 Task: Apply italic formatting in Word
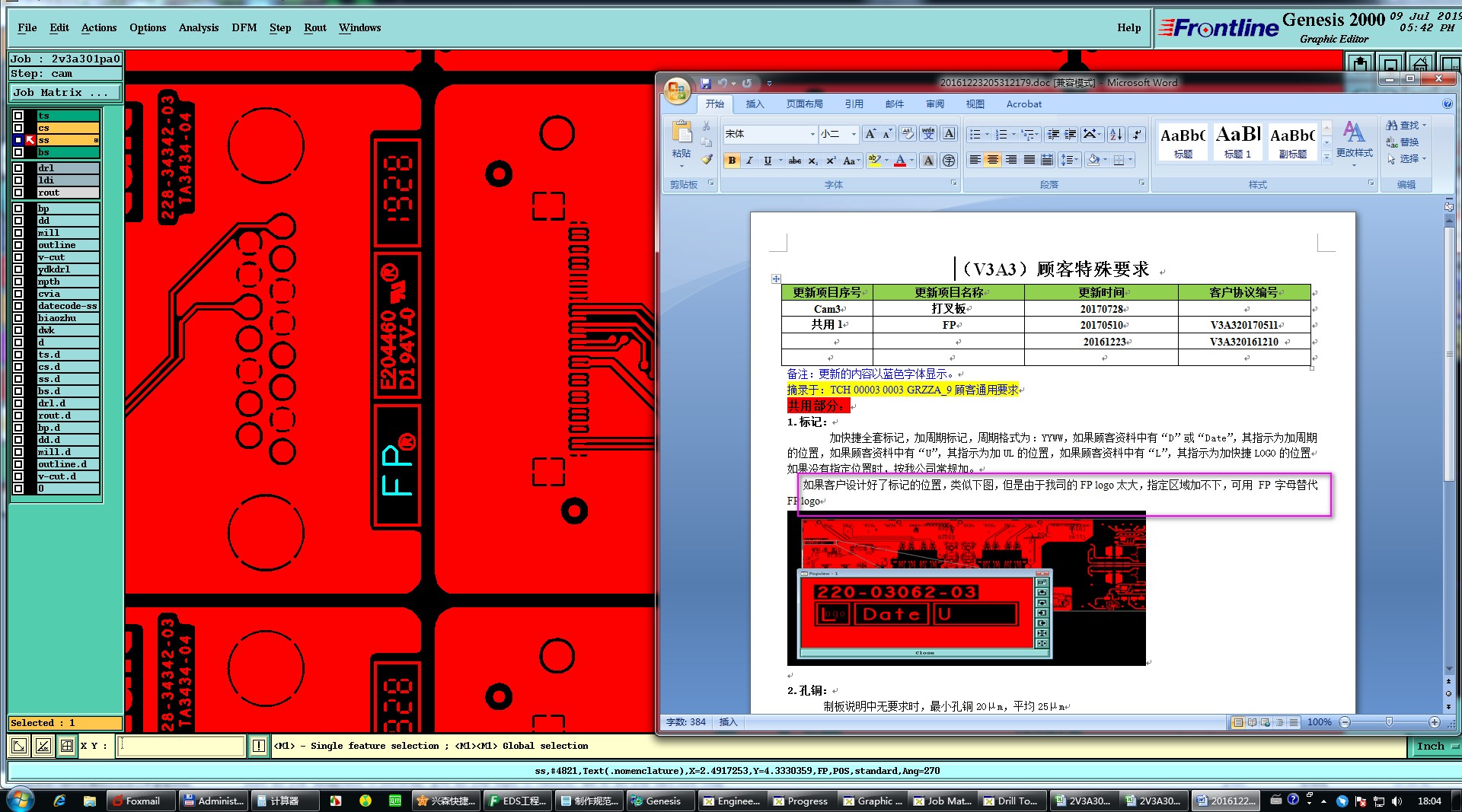[749, 161]
